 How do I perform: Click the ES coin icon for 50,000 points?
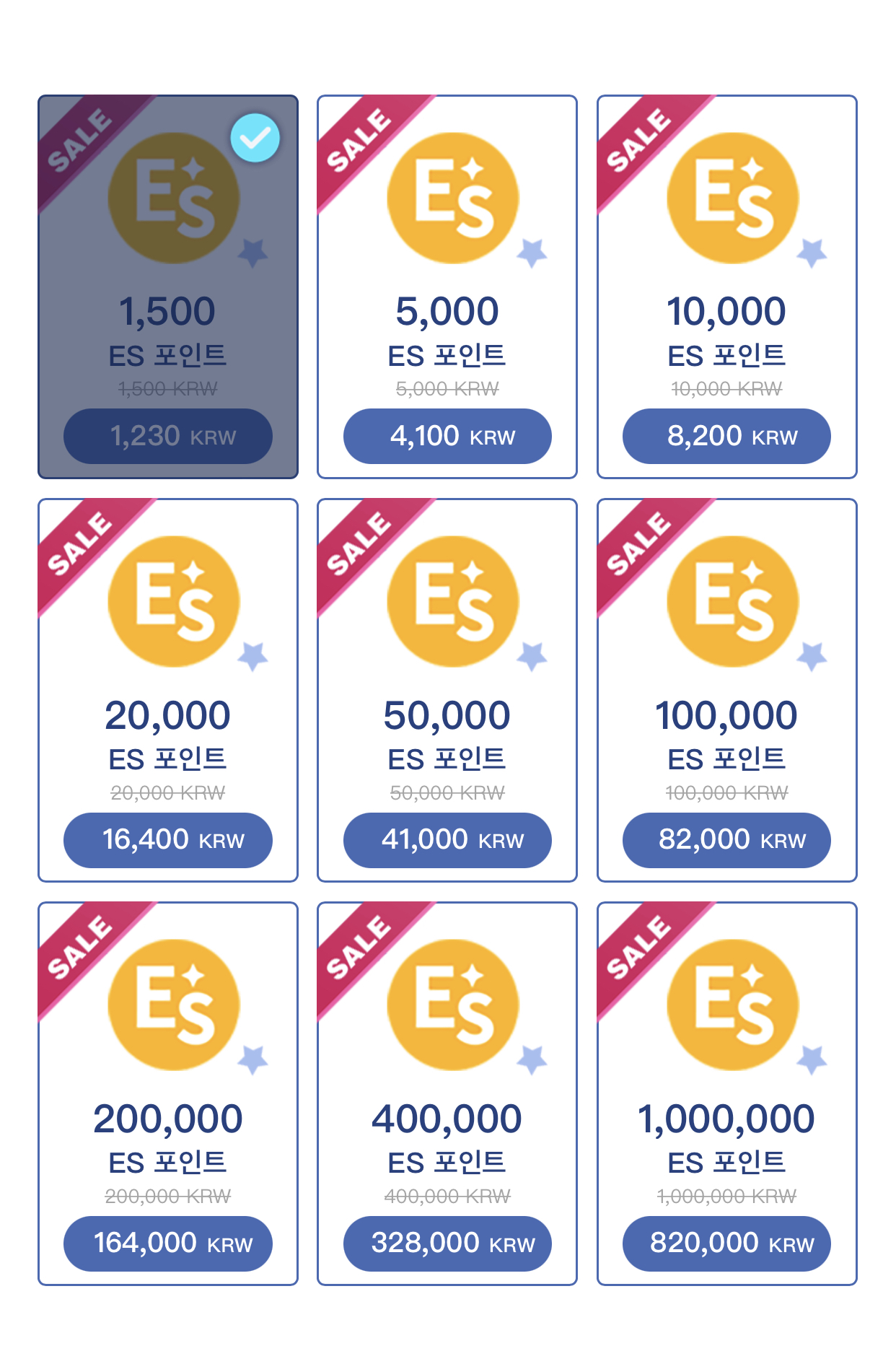tap(453, 601)
